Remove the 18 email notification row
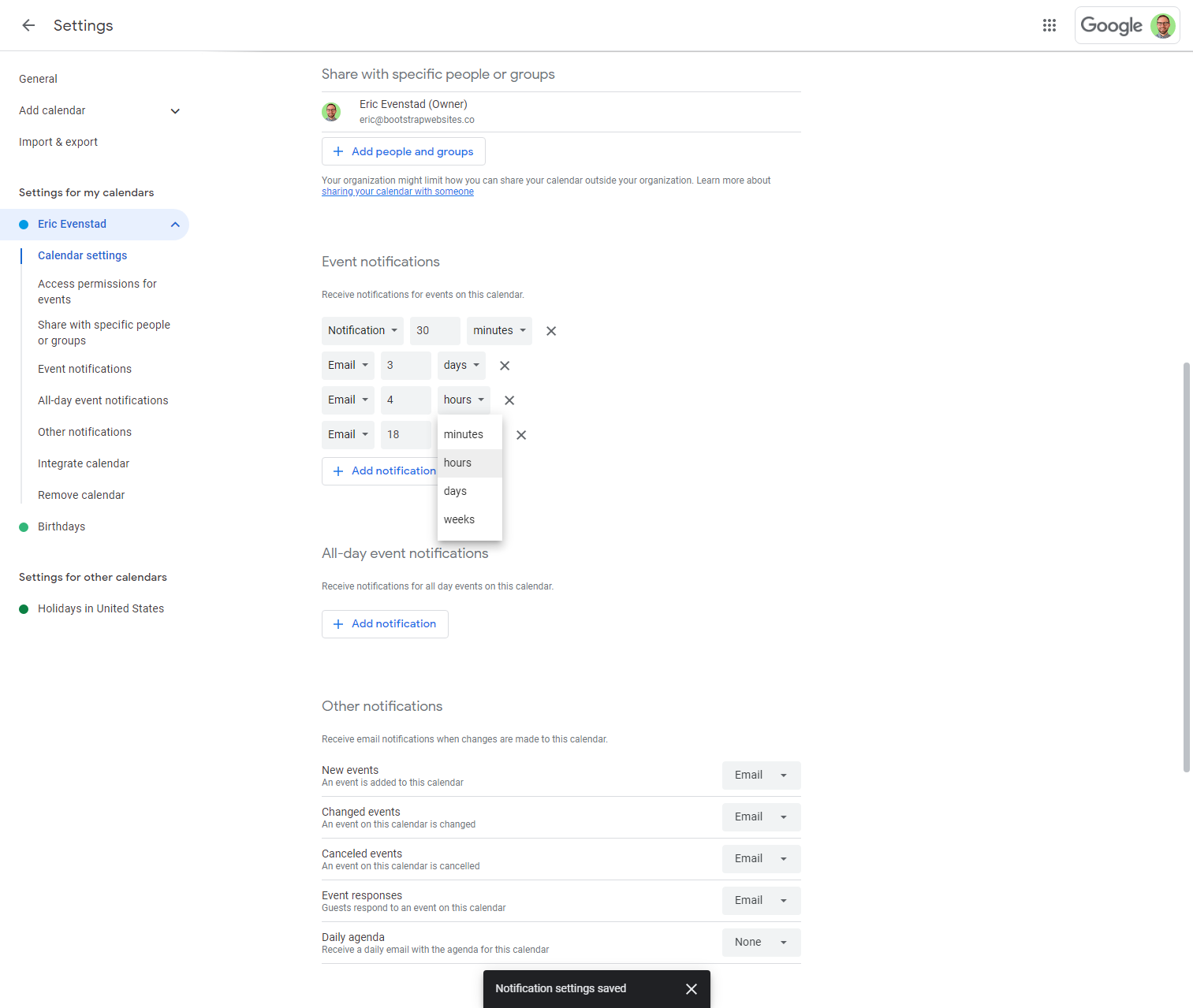The height and width of the screenshot is (1008, 1193). [x=521, y=435]
